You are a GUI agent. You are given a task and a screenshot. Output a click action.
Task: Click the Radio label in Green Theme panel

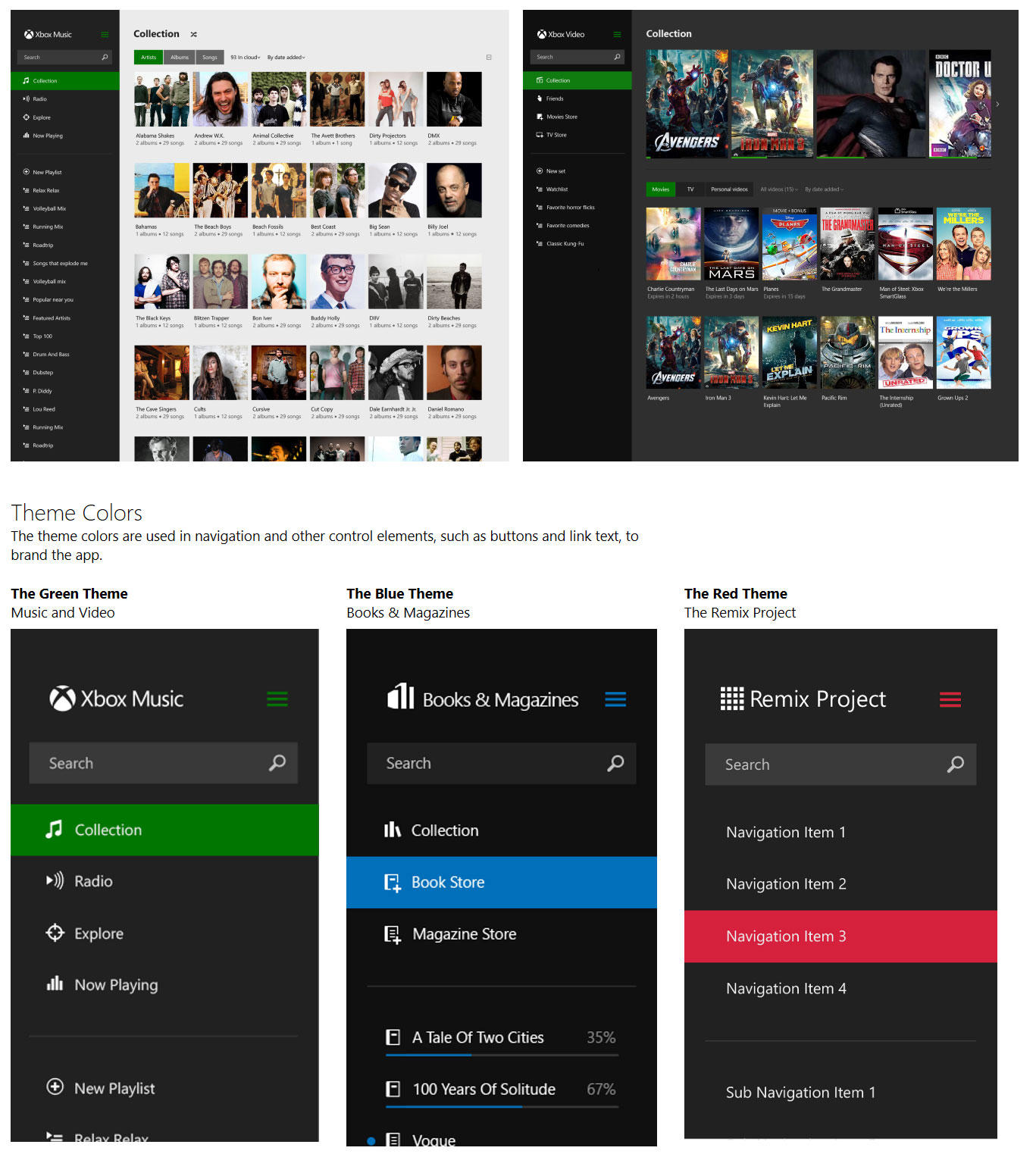(x=93, y=881)
